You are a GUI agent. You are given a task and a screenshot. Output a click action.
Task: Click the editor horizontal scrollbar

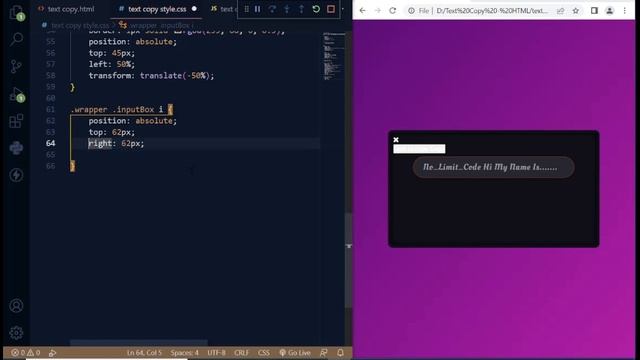pos(139,342)
